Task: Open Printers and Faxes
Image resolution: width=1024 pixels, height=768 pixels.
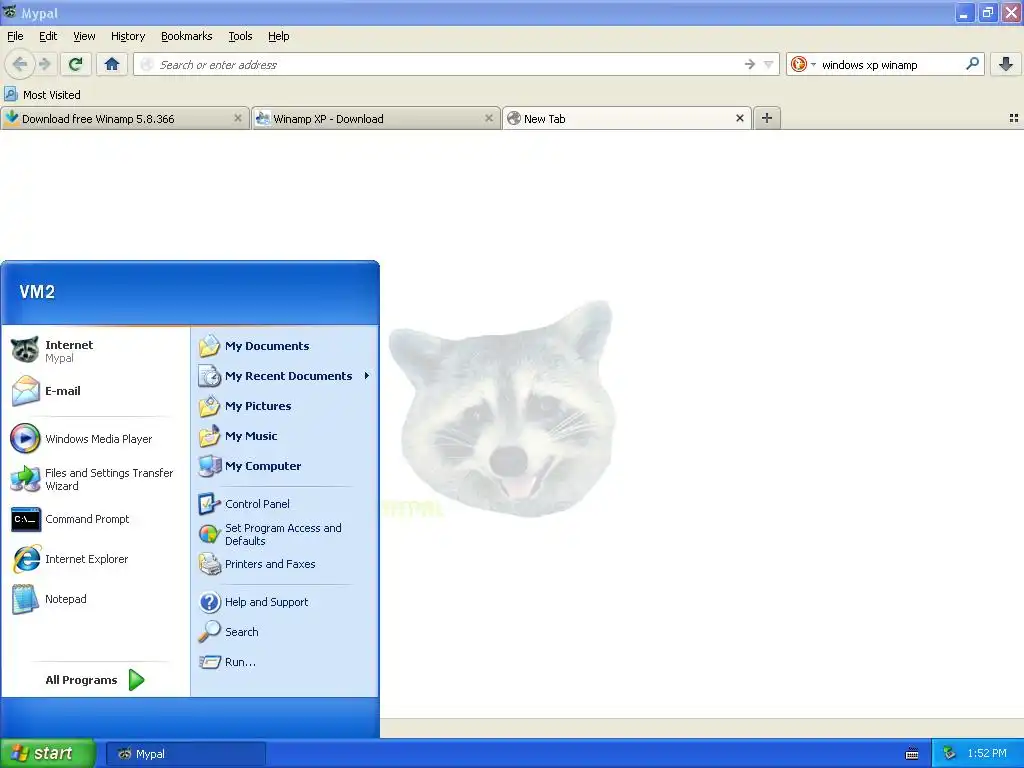Action: [x=284, y=564]
